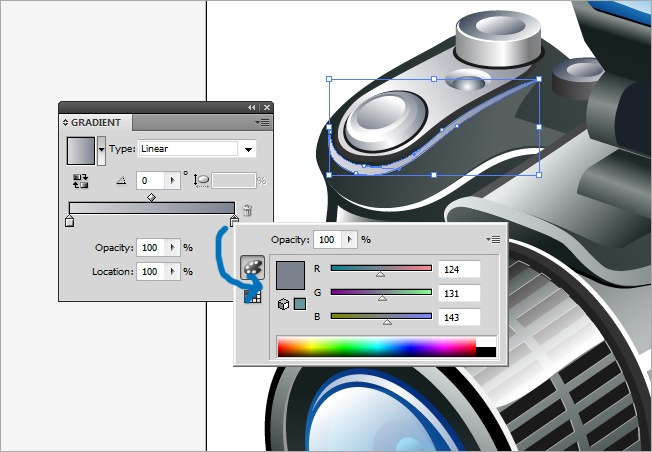652x452 pixels.
Task: Click top-left selection bounding box handle
Action: (x=329, y=79)
